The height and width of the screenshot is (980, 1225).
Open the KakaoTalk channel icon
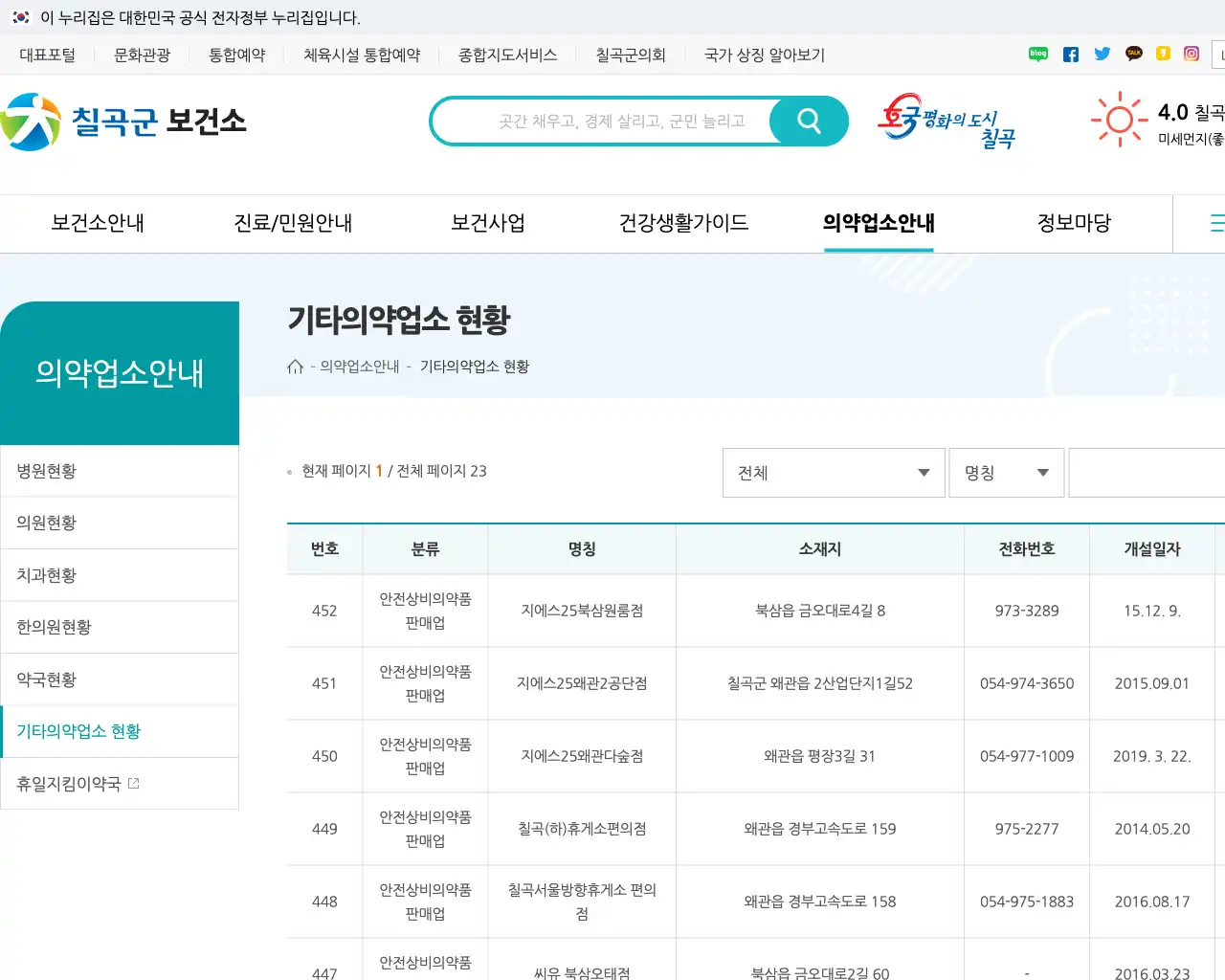pos(1133,54)
